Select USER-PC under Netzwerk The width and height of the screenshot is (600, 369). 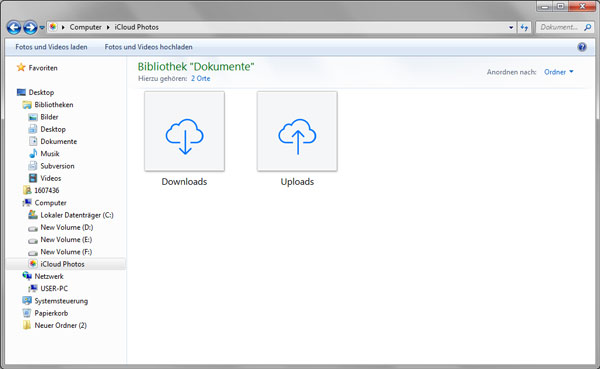tap(54, 289)
